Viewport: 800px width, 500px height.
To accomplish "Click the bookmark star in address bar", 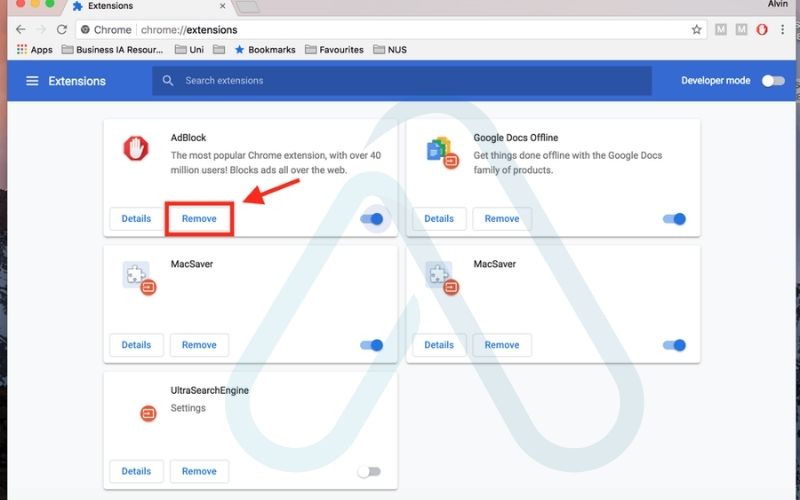I will [696, 30].
